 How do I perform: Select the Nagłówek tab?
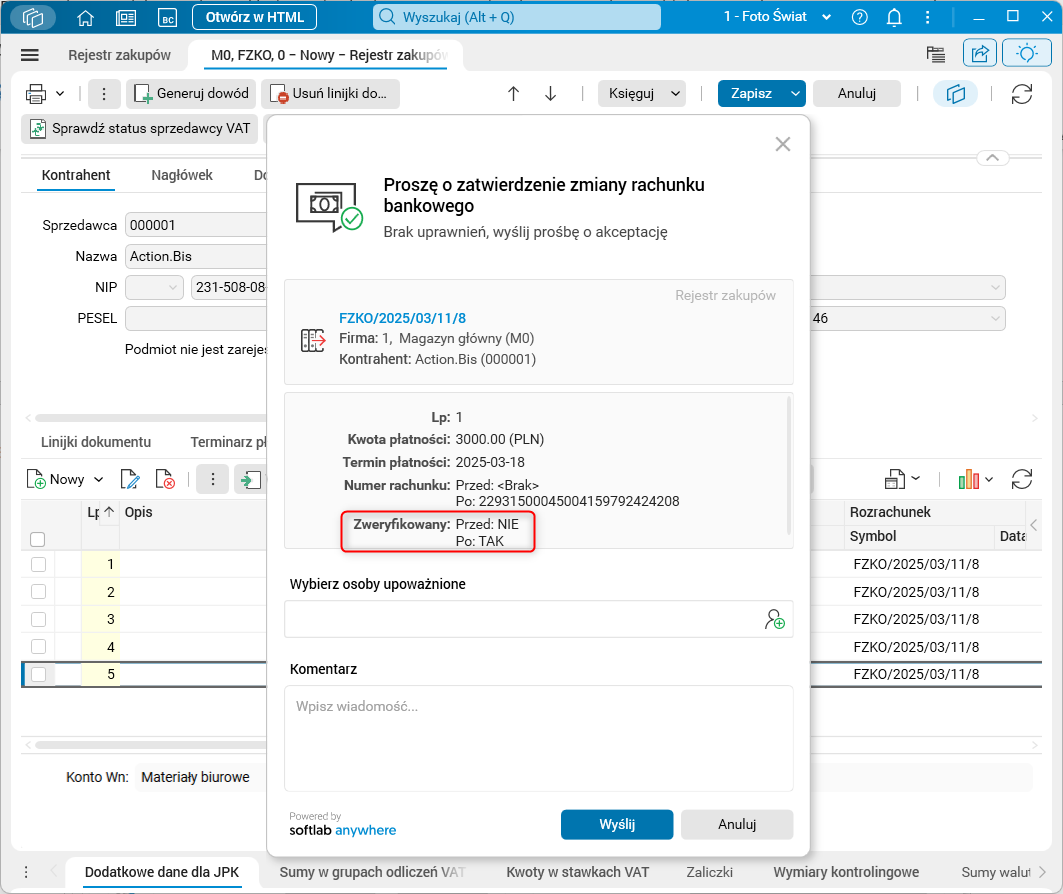point(182,175)
